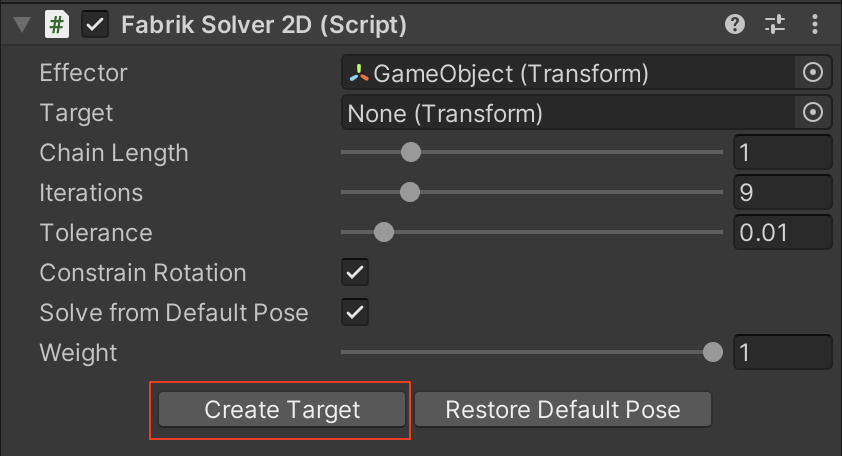842x456 pixels.
Task: Click the Restore Default Pose button
Action: 562,410
